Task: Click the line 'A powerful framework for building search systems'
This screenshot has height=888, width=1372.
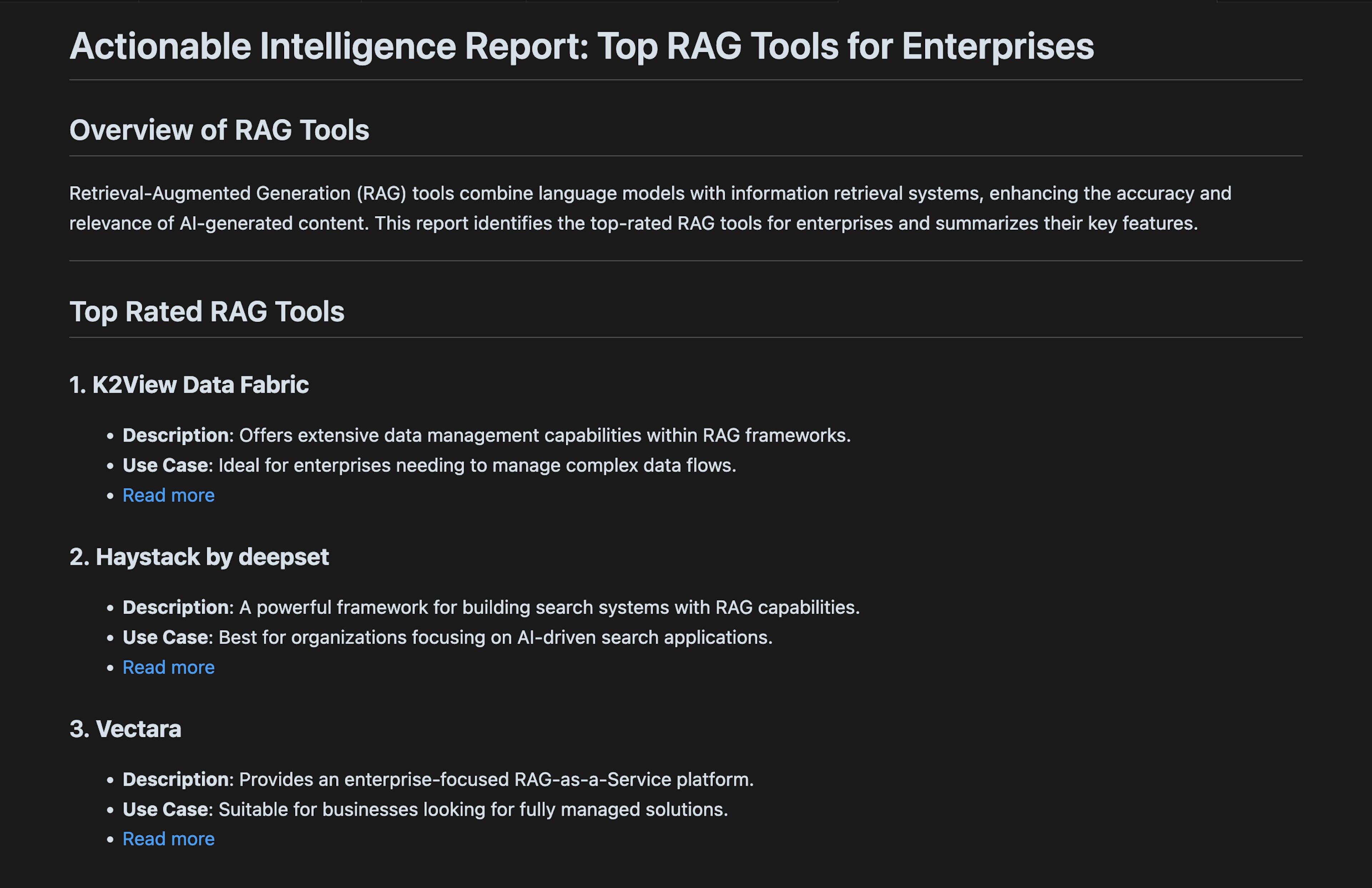Action: coord(491,607)
